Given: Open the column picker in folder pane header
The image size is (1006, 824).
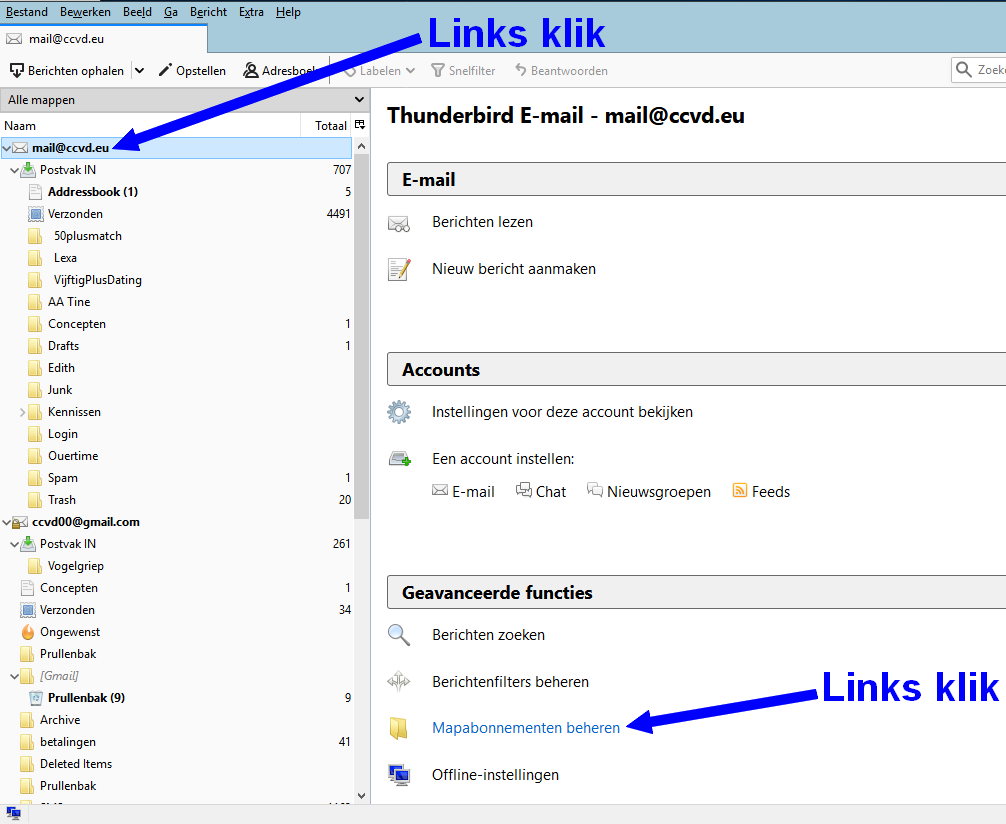Looking at the screenshot, I should 360,126.
